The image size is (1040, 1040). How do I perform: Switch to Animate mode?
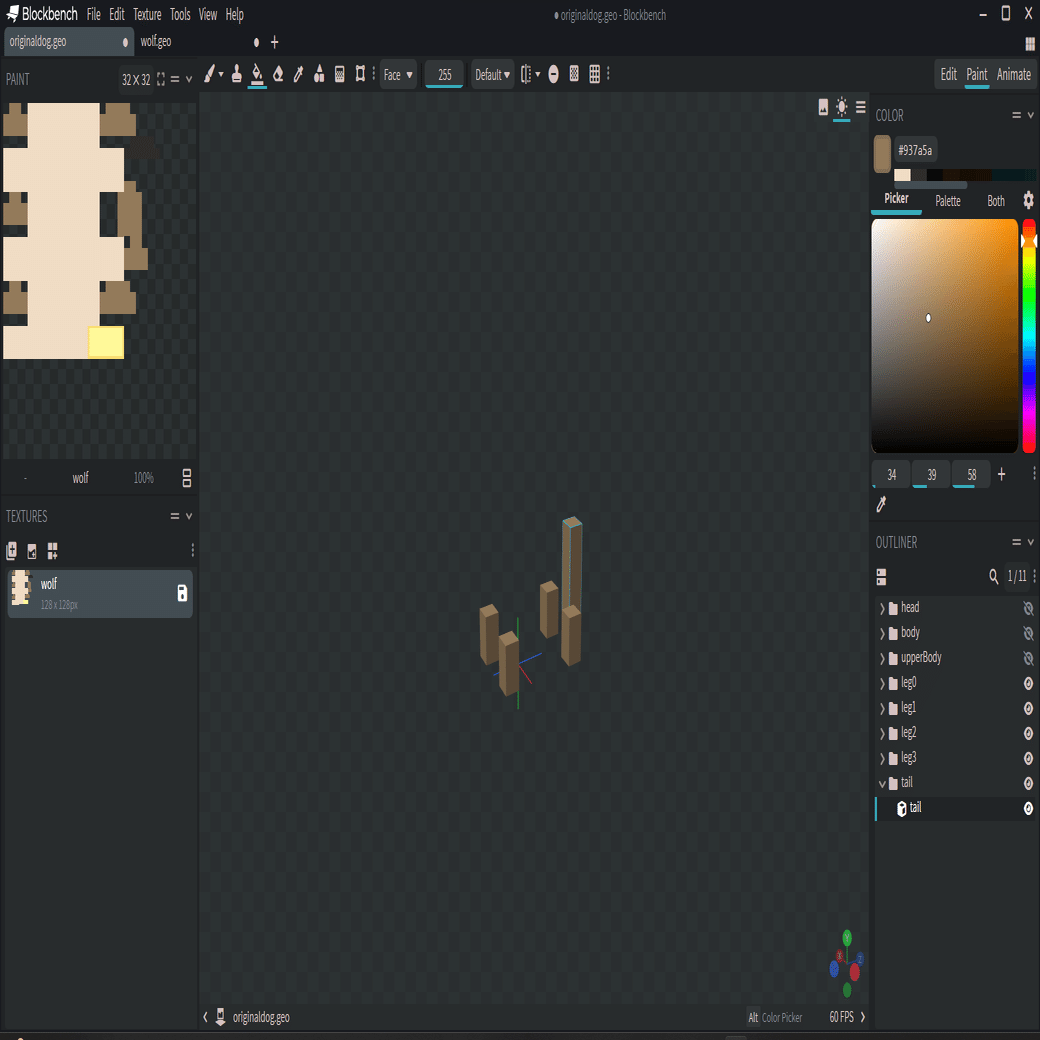coord(1013,74)
